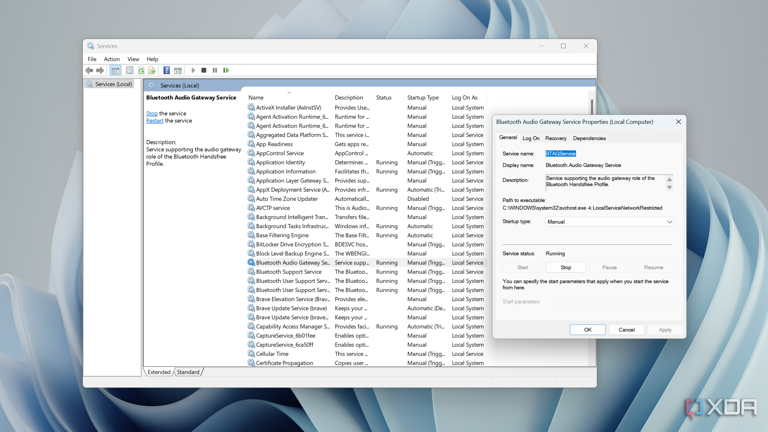
Task: Click the Services (Local) header icon
Action: click(152, 85)
